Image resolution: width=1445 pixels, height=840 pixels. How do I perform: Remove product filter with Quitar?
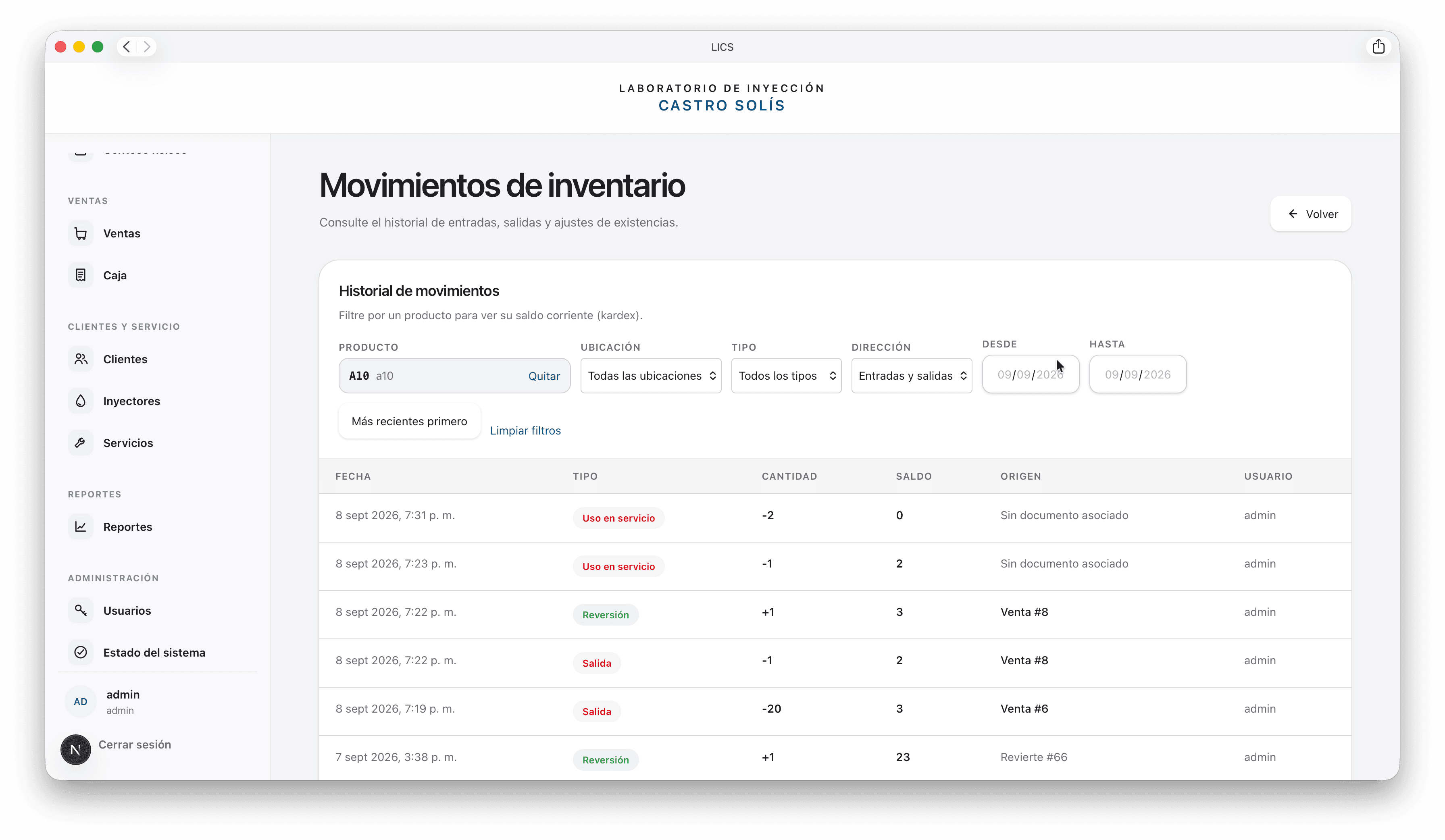[543, 376]
